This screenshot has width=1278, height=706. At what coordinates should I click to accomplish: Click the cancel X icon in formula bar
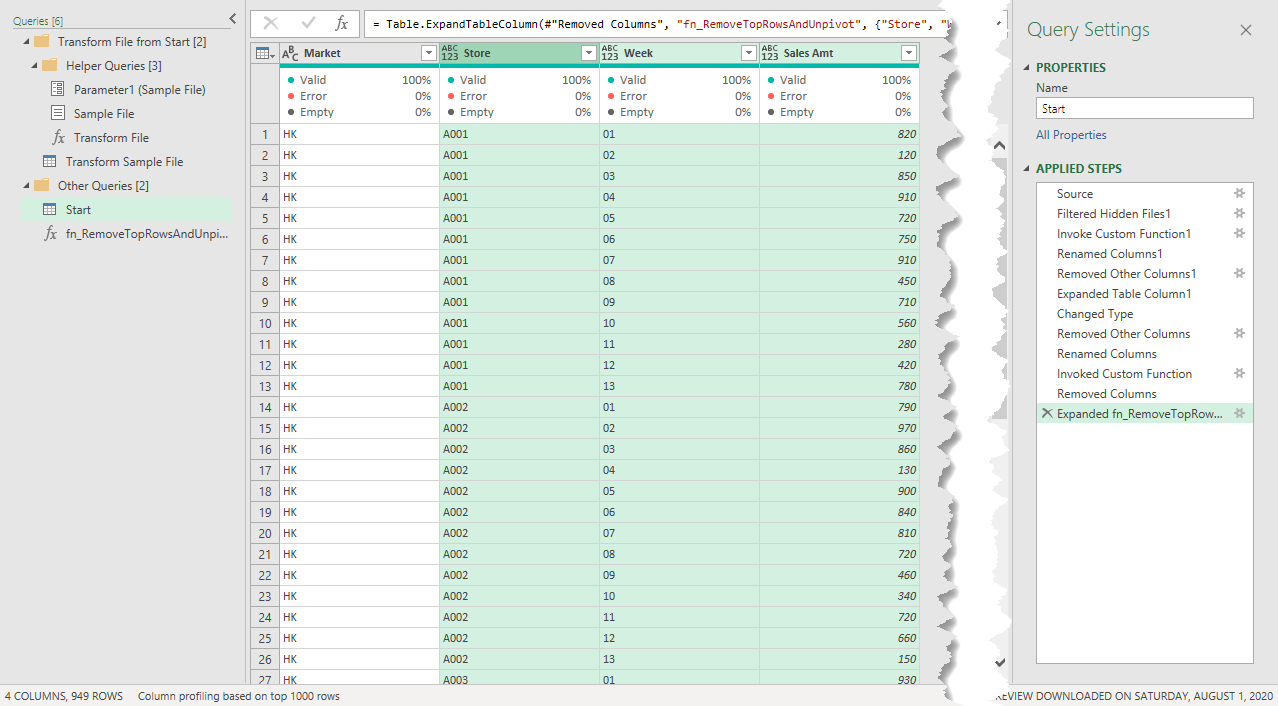(x=271, y=23)
